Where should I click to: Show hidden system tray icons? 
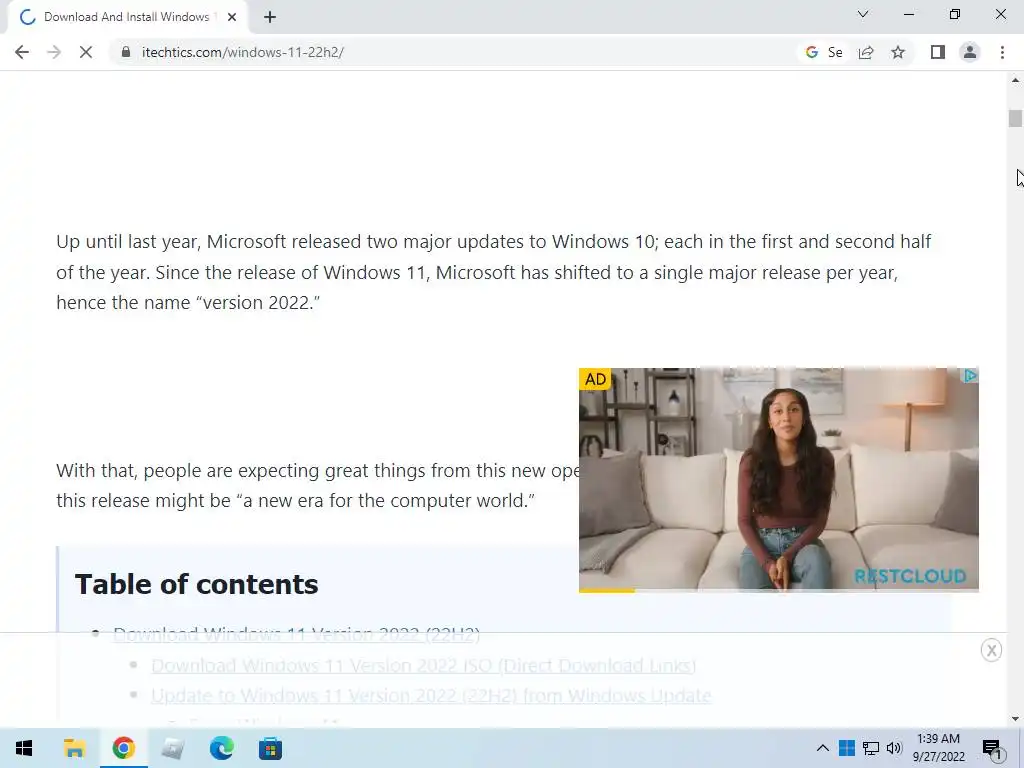(823, 748)
